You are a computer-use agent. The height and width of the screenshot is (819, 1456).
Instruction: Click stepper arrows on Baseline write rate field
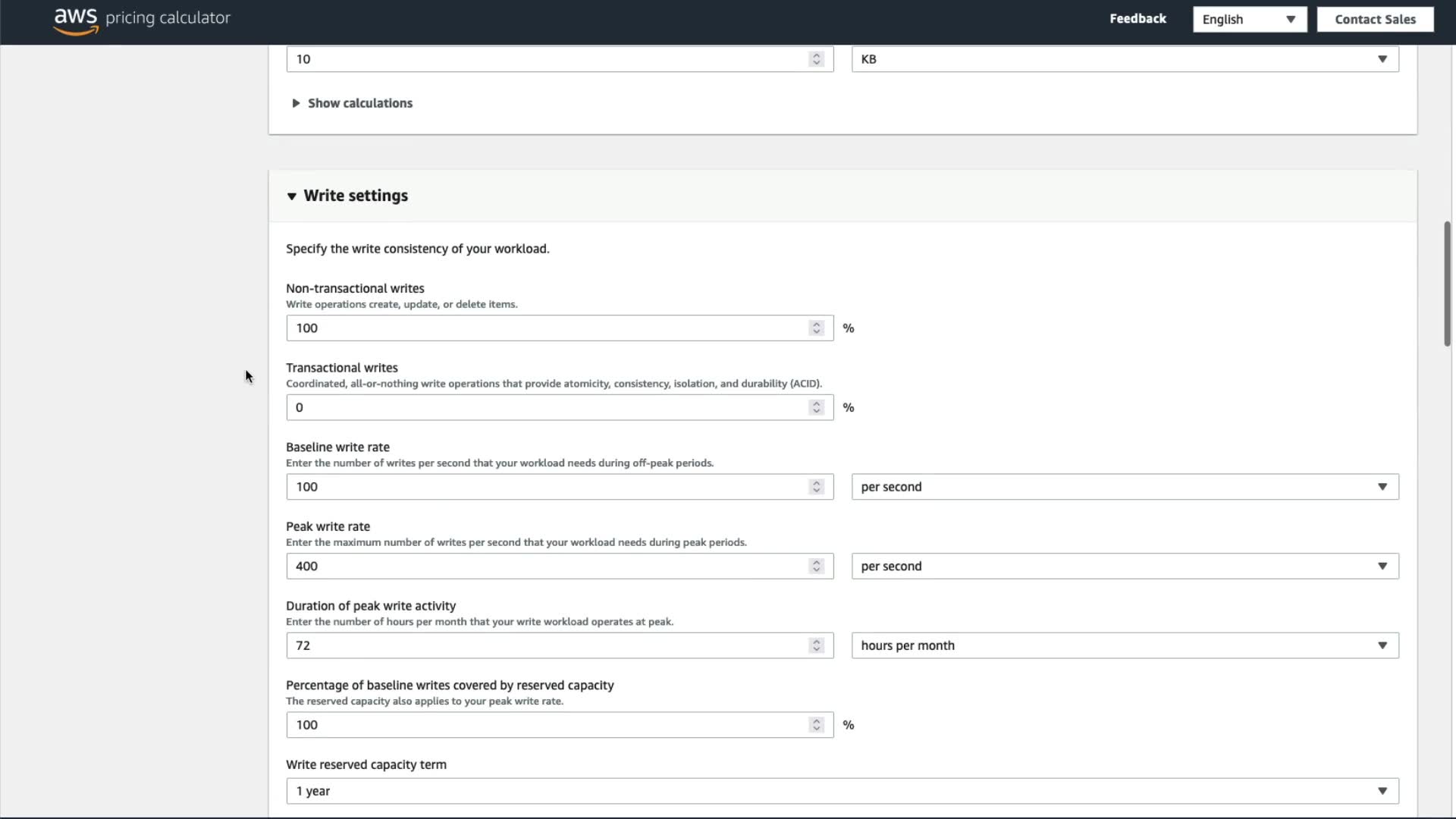816,487
